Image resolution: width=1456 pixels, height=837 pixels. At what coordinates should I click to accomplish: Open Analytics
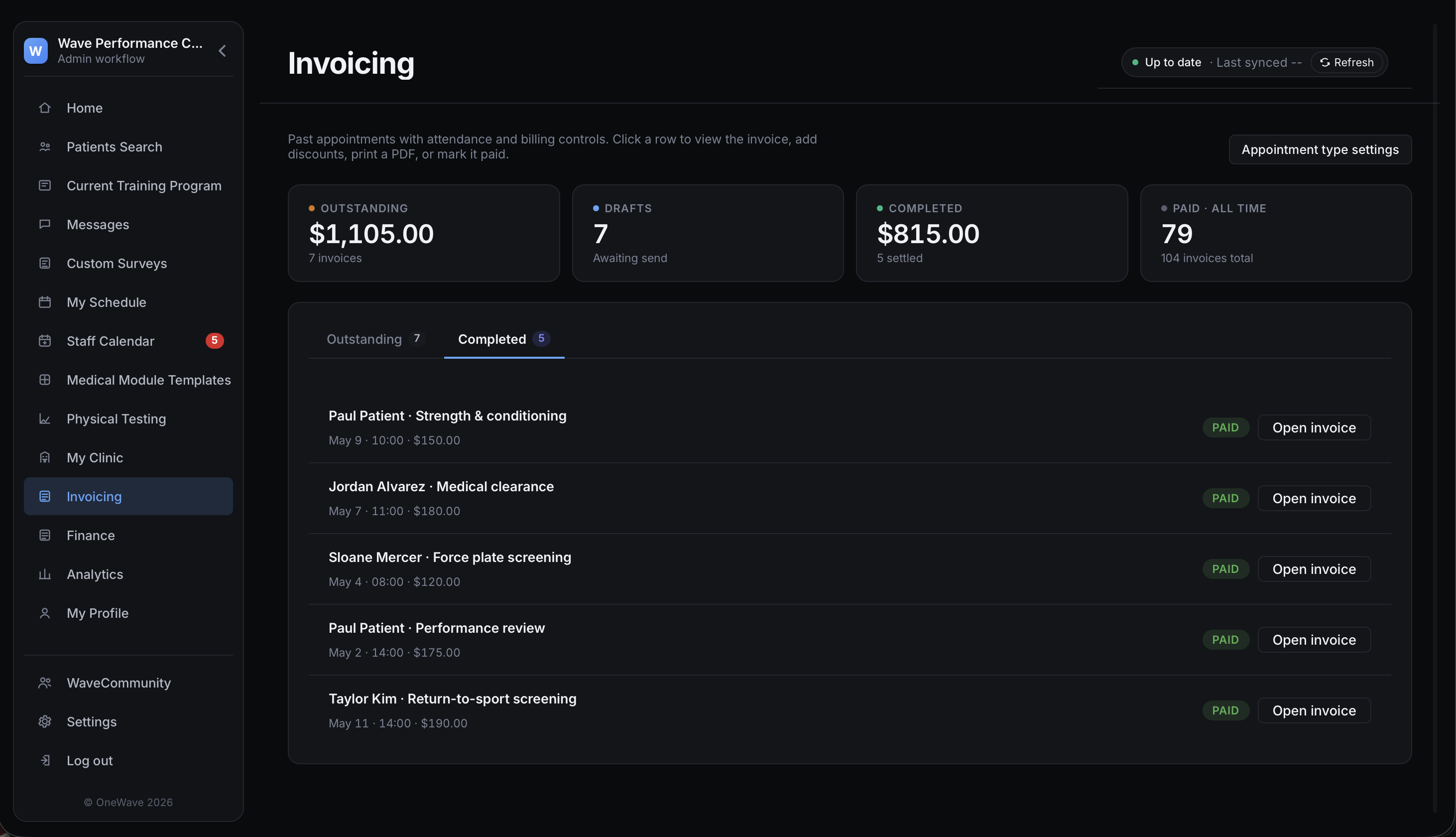[x=94, y=574]
